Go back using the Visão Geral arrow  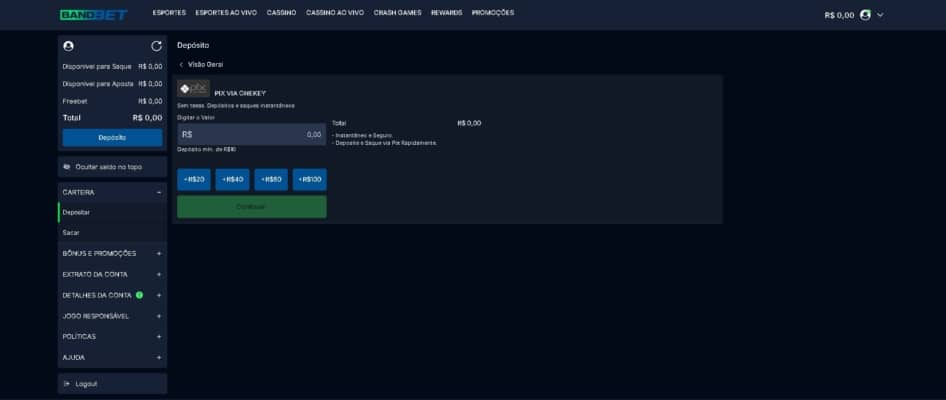pos(181,64)
